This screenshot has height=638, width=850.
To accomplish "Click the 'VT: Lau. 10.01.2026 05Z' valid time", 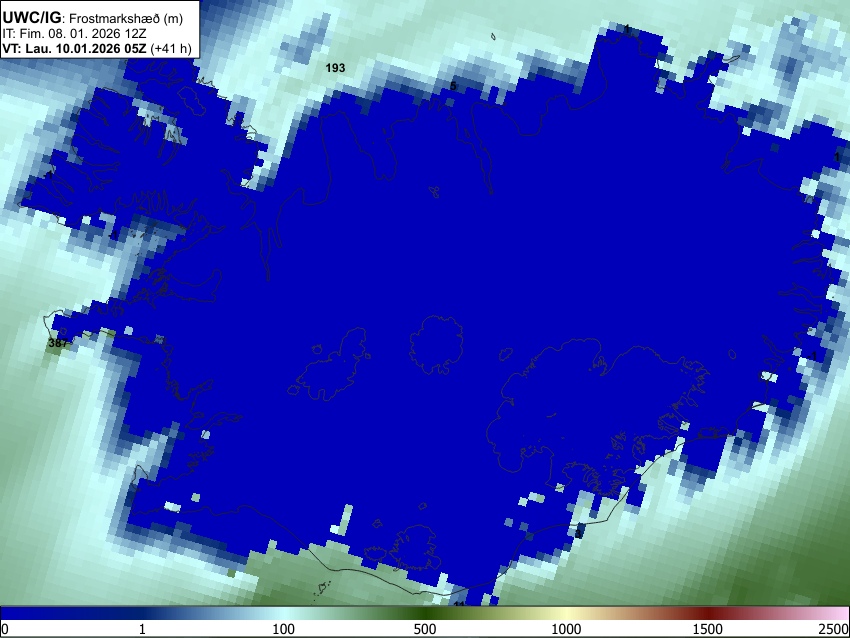I will click(74, 48).
